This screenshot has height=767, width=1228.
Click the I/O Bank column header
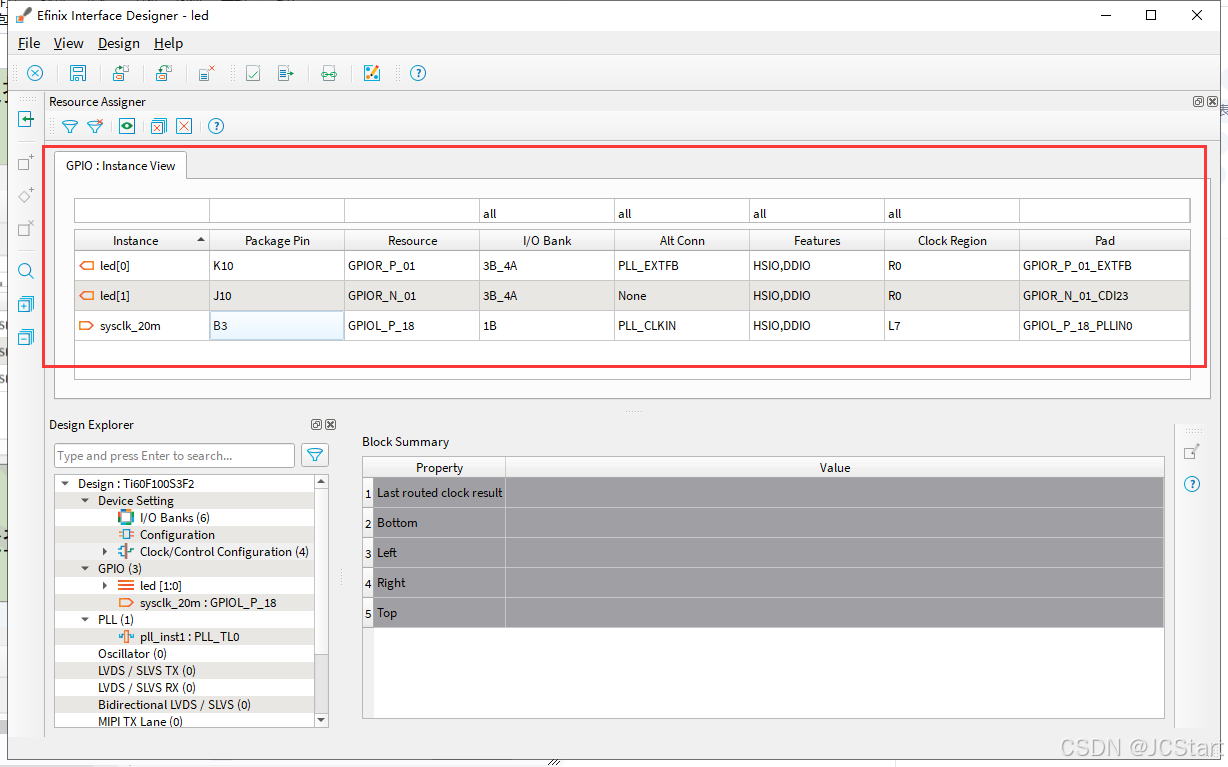pyautogui.click(x=547, y=241)
